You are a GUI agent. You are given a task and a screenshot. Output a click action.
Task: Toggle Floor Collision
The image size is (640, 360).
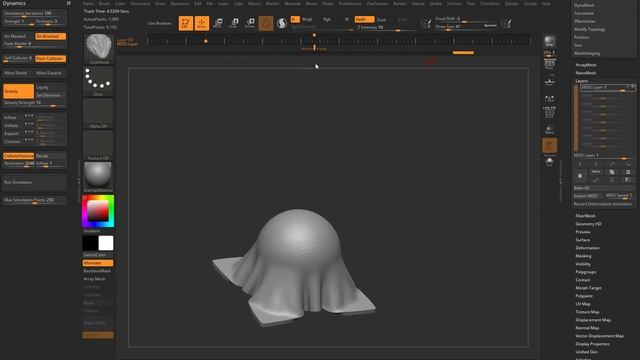point(51,59)
